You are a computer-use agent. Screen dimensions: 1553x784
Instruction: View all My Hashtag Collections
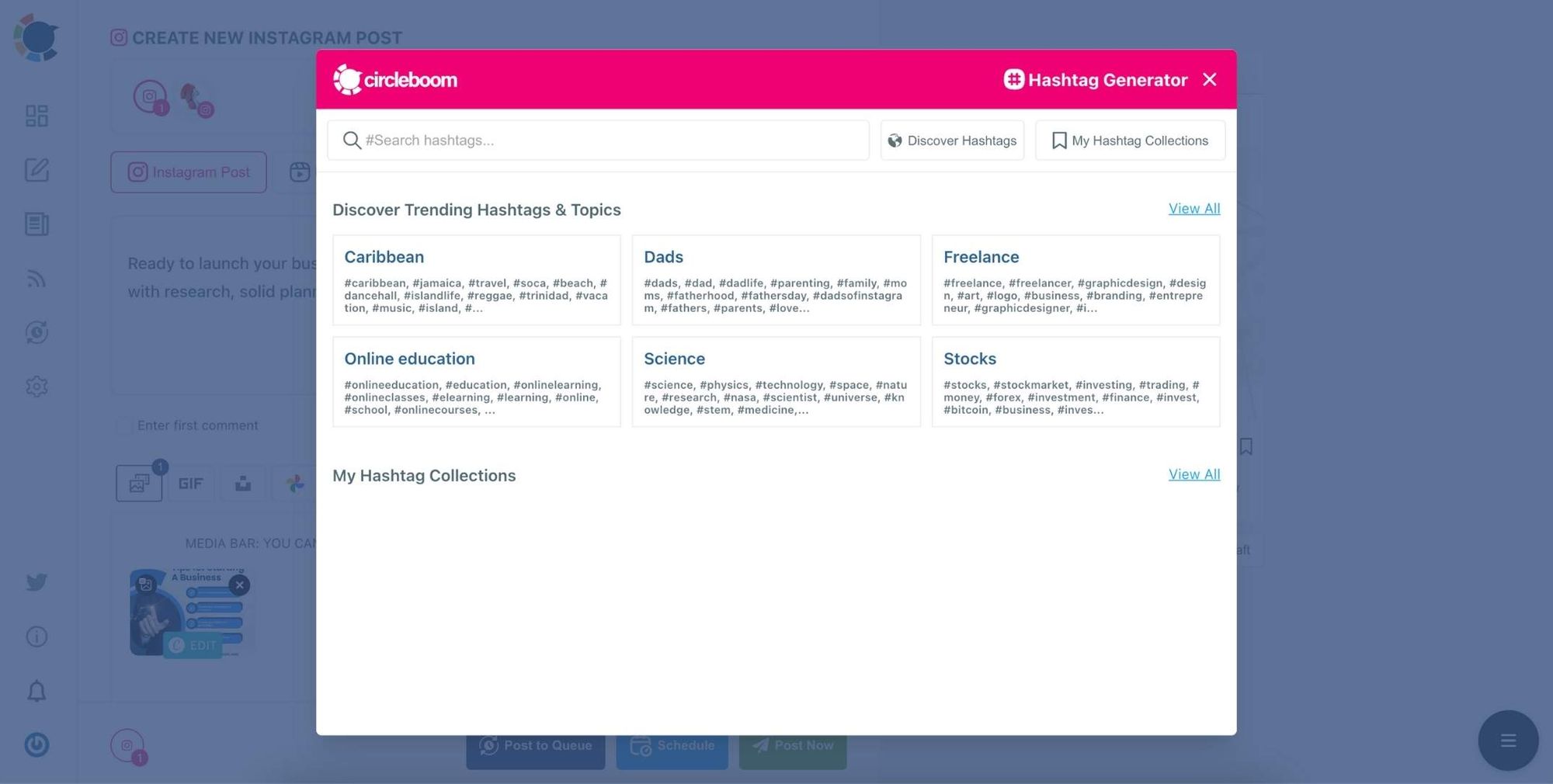point(1194,474)
